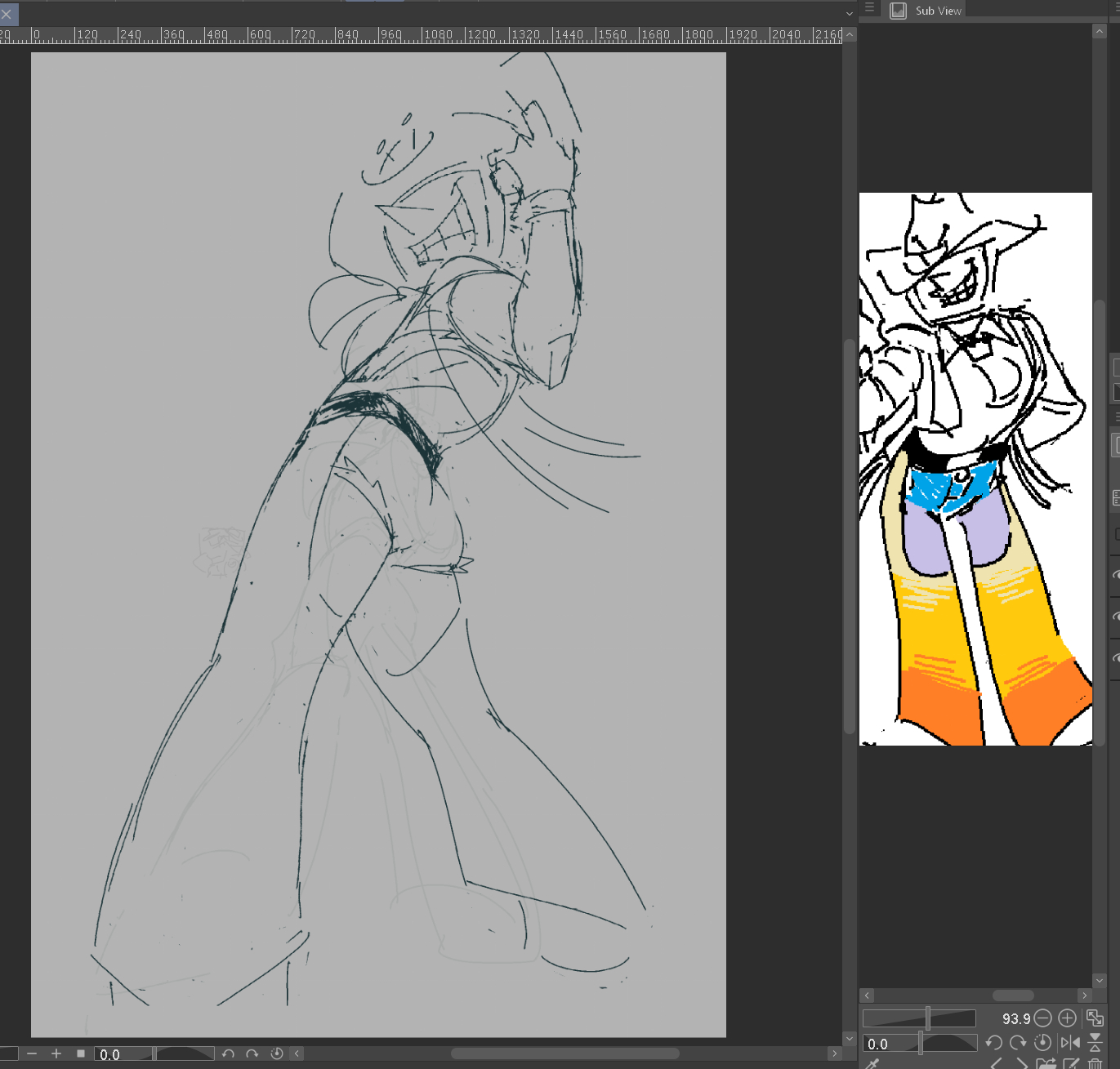Zoom out the Sub View image
Viewport: 1120px width, 1069px height.
(x=1042, y=1018)
